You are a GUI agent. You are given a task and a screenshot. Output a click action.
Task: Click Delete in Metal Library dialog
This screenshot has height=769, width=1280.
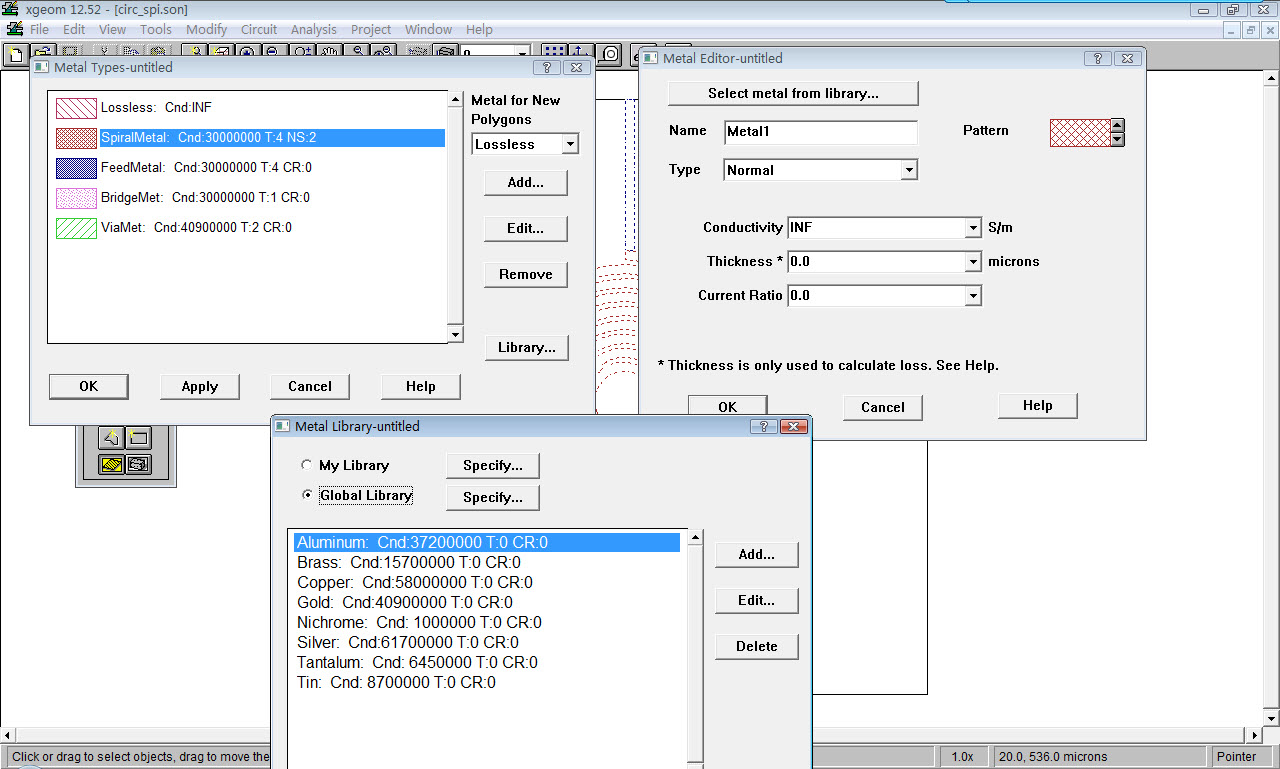click(x=757, y=647)
